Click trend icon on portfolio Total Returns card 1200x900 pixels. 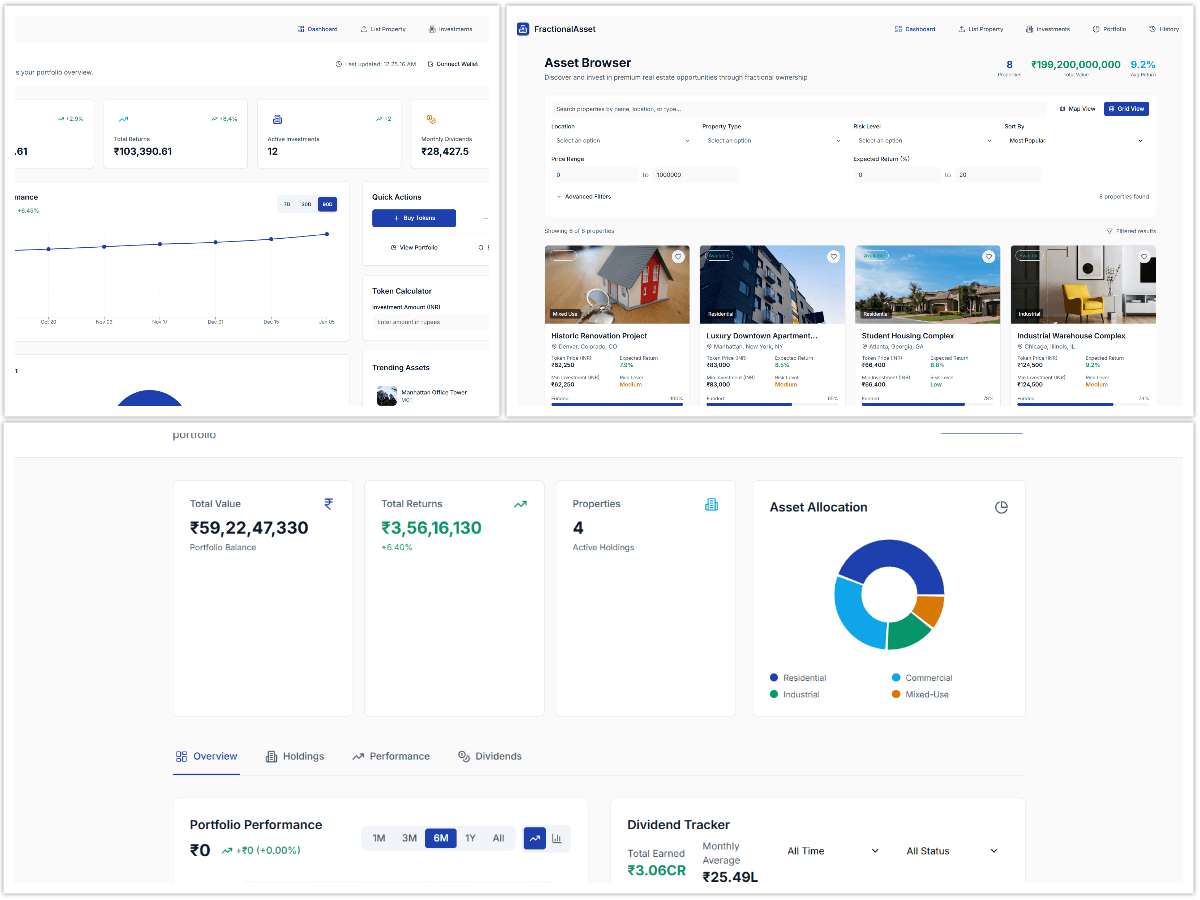tap(520, 504)
